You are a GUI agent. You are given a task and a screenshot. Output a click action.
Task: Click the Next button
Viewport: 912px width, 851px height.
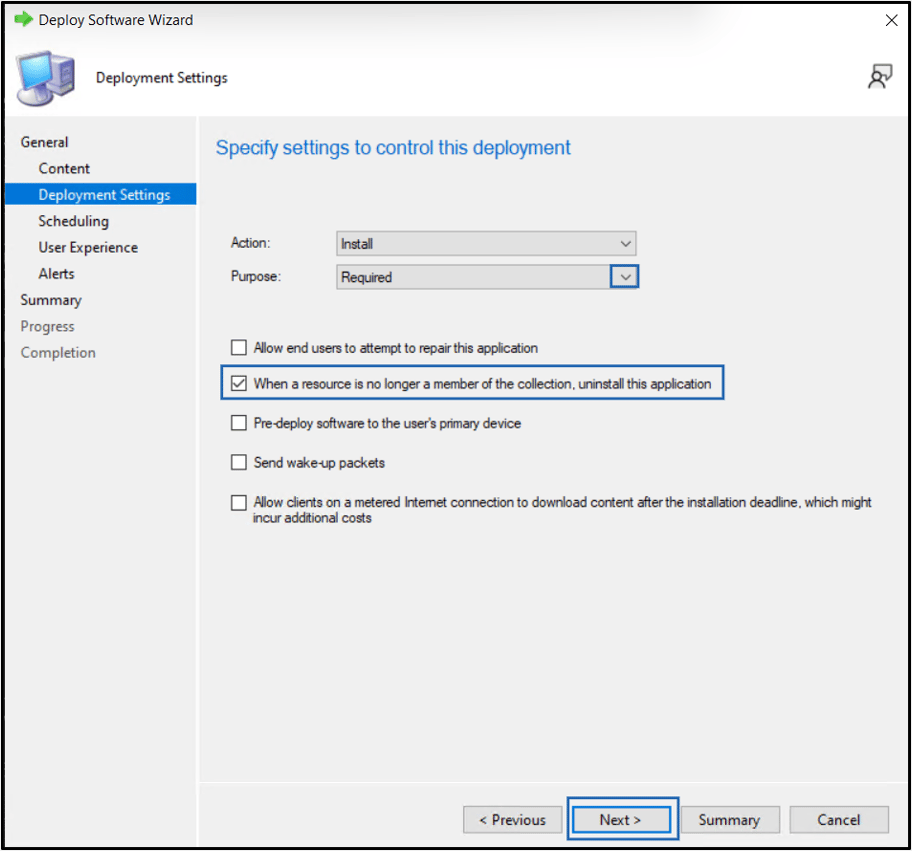pos(621,820)
